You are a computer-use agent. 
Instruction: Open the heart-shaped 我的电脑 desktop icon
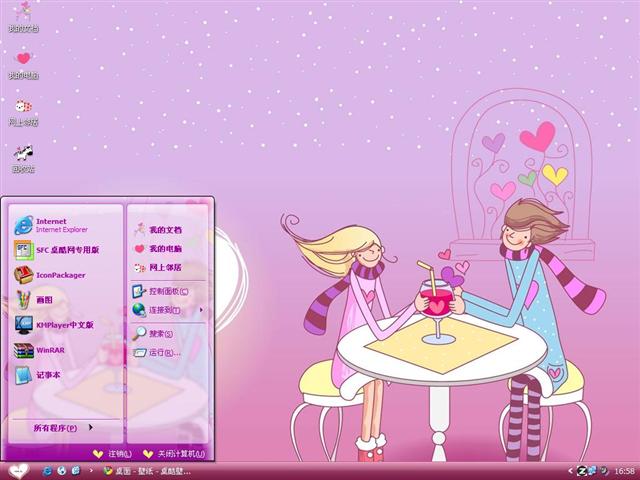(x=23, y=64)
